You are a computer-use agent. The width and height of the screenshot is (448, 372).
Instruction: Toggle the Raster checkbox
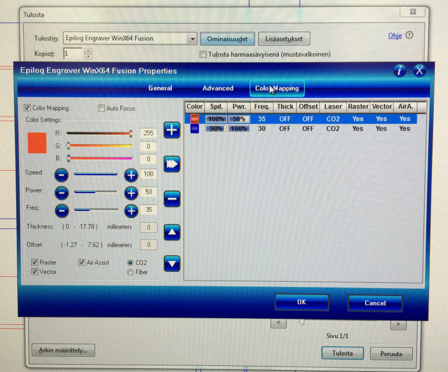coord(34,262)
